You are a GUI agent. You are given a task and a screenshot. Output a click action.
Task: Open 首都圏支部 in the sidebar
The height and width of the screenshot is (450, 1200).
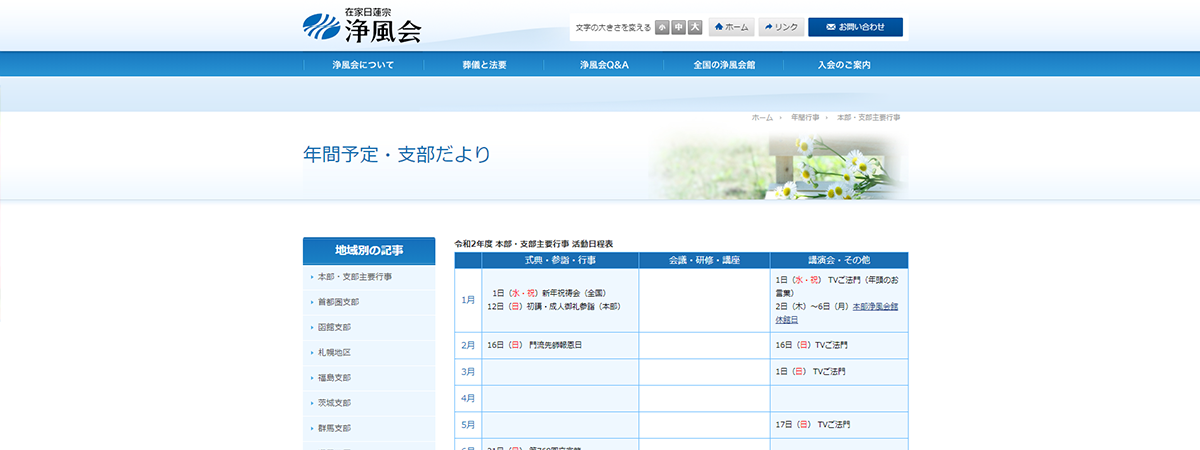[x=338, y=302]
